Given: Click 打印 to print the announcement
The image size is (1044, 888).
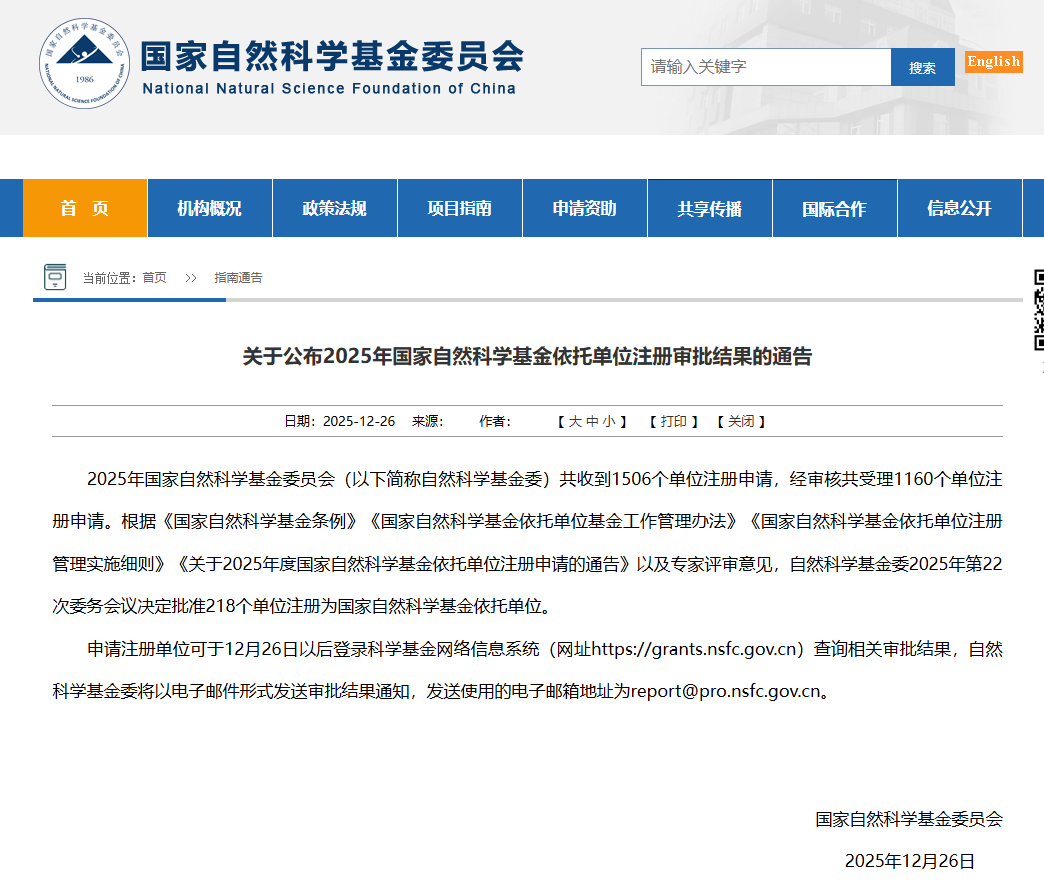Looking at the screenshot, I should click(x=673, y=422).
